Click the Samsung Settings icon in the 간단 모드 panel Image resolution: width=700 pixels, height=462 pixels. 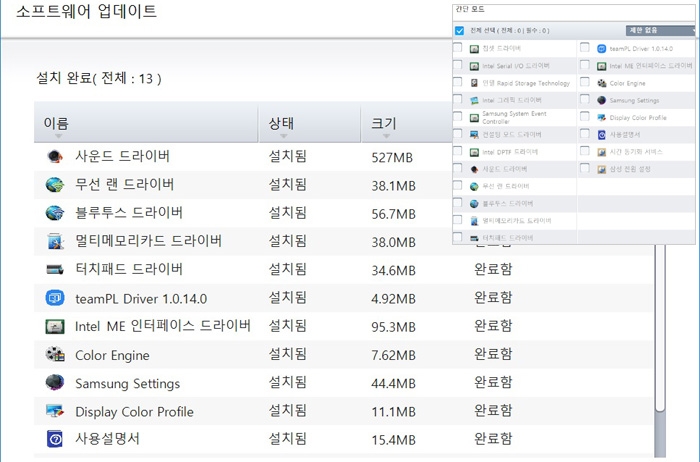(x=601, y=100)
